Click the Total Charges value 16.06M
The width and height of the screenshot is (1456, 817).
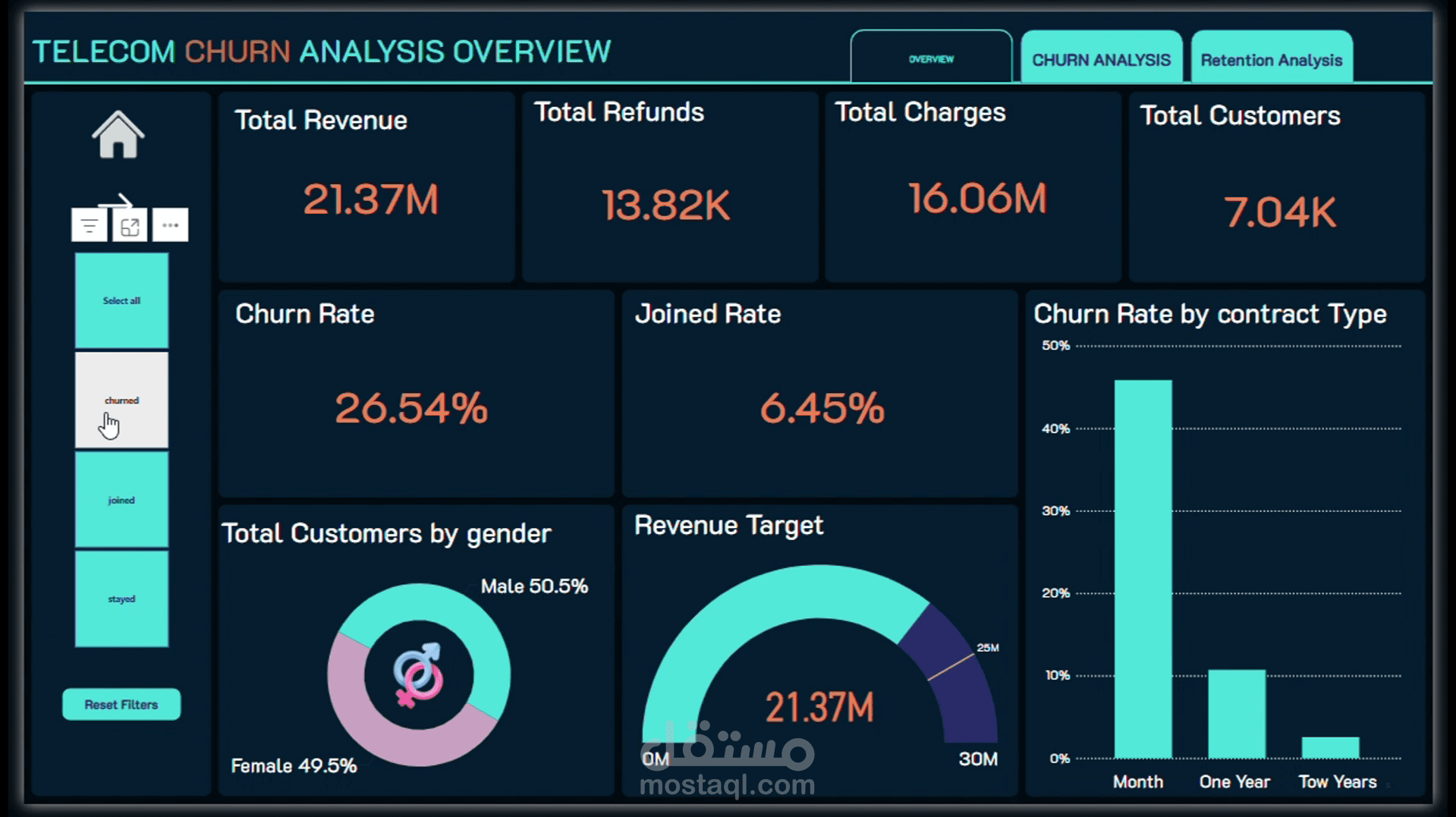[x=977, y=198]
